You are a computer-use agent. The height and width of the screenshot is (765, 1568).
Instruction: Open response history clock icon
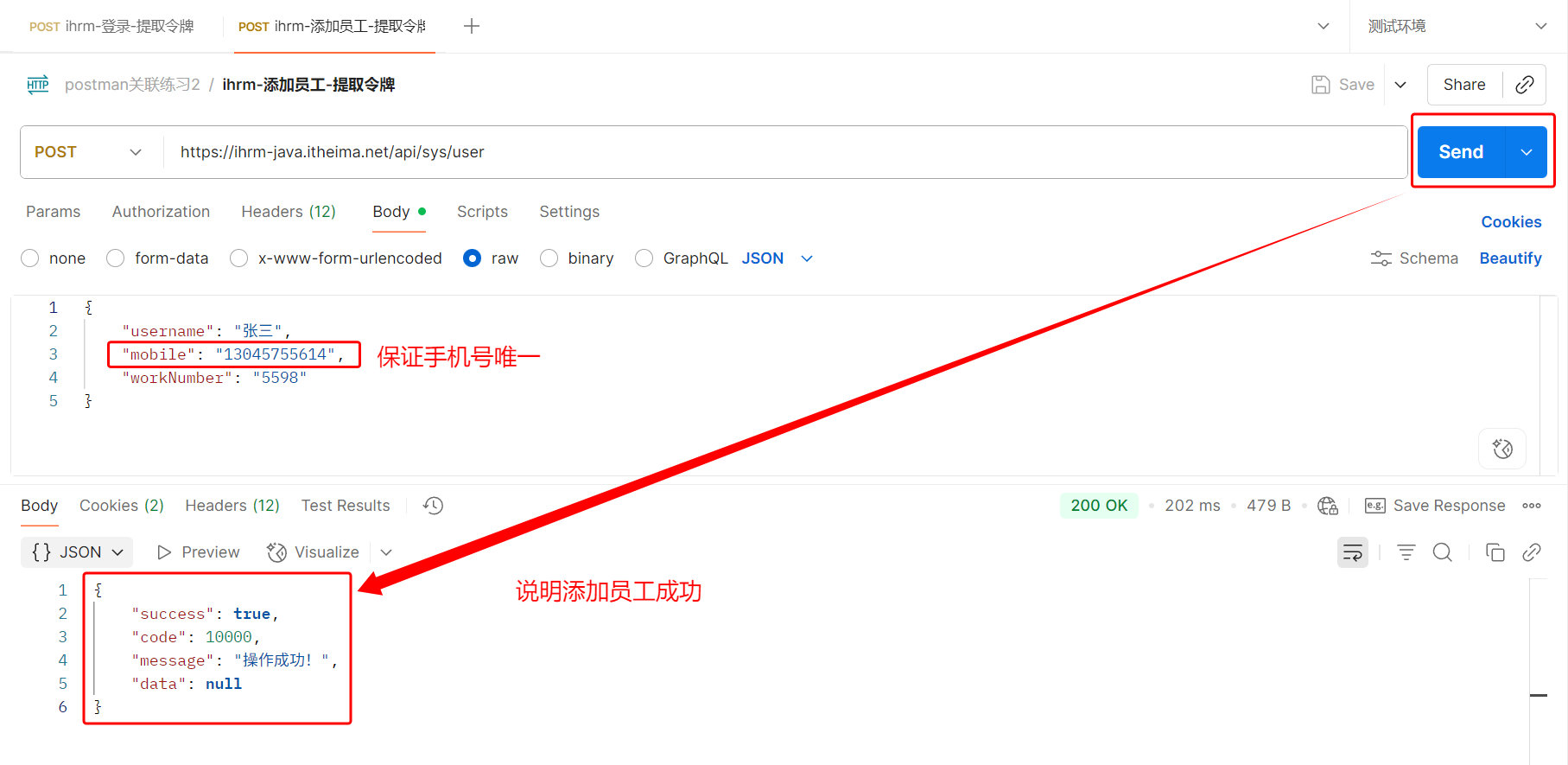coord(433,506)
